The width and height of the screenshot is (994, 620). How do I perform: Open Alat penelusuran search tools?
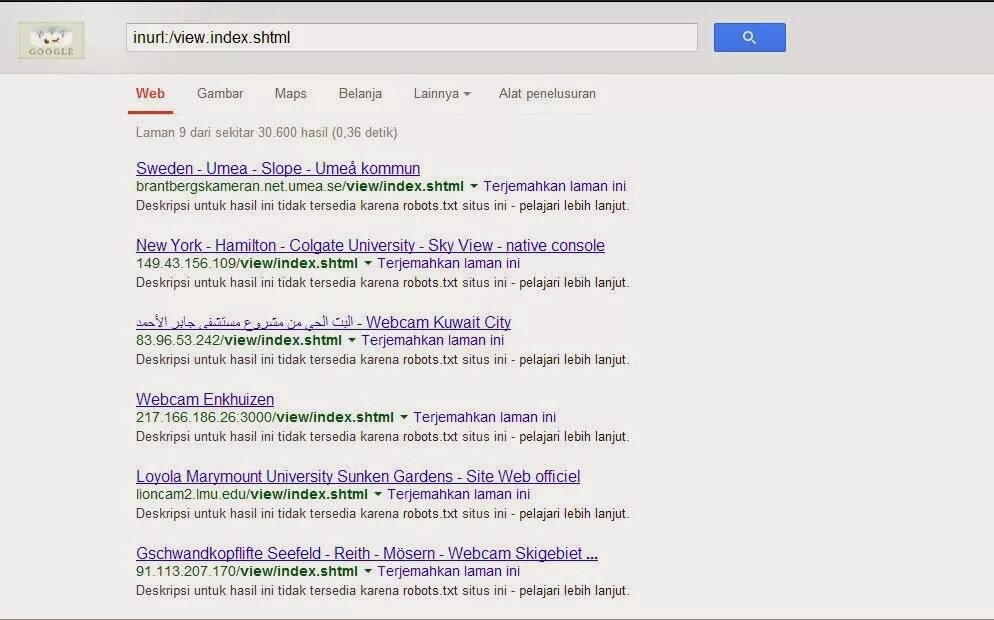(x=547, y=94)
